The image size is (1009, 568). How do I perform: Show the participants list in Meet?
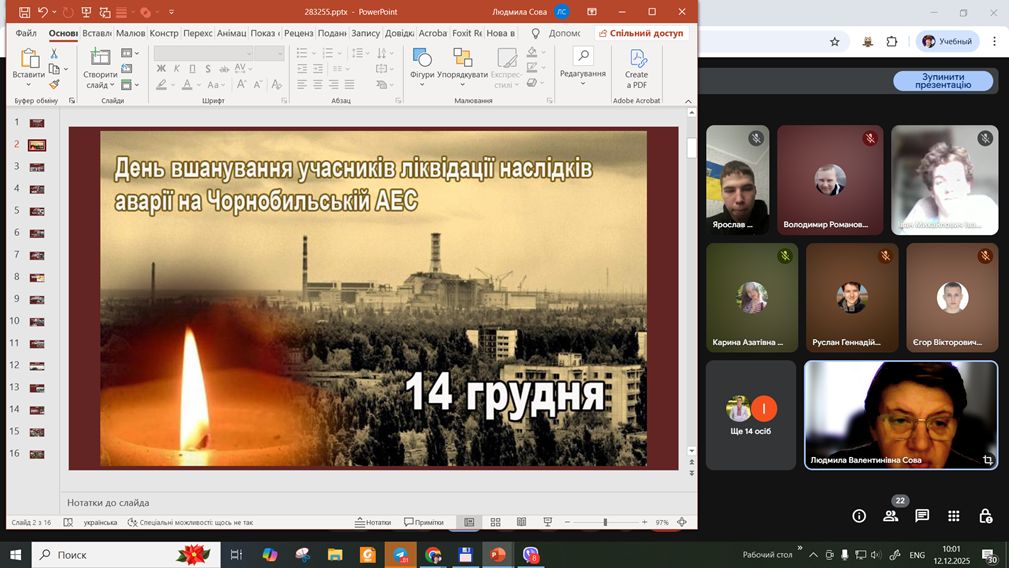point(891,516)
